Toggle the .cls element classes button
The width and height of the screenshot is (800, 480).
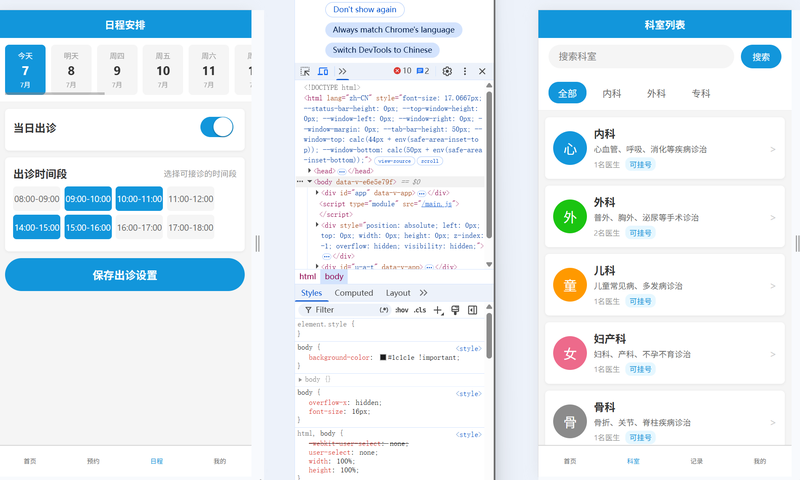pos(420,310)
